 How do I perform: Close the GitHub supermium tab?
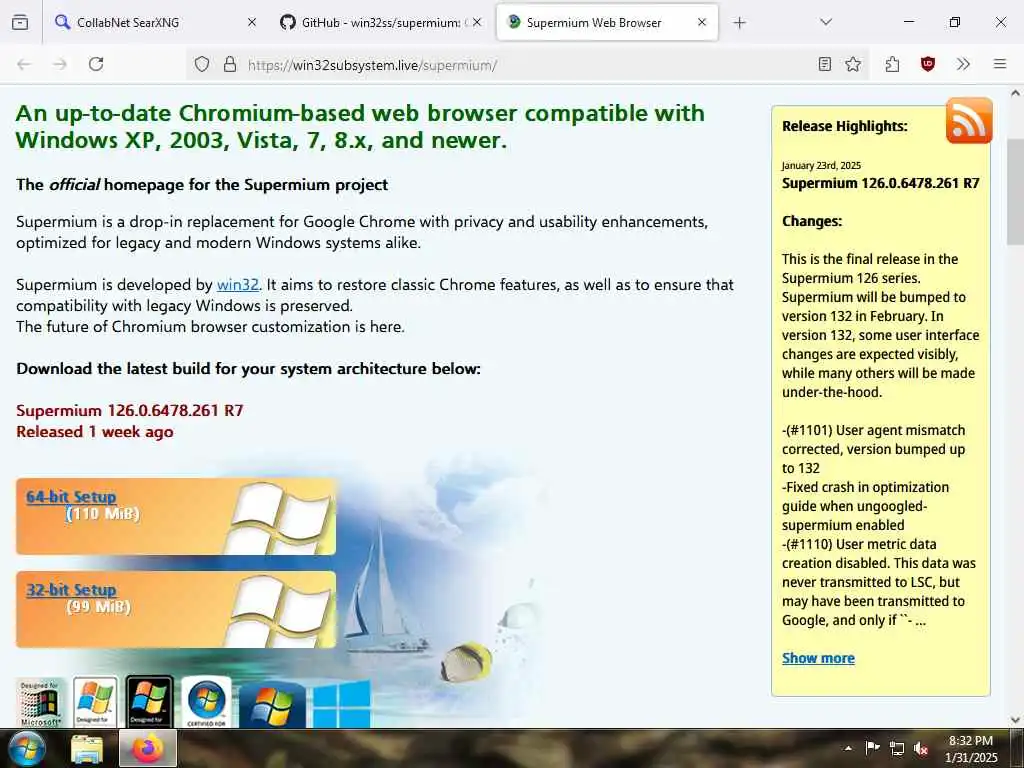[x=477, y=22]
